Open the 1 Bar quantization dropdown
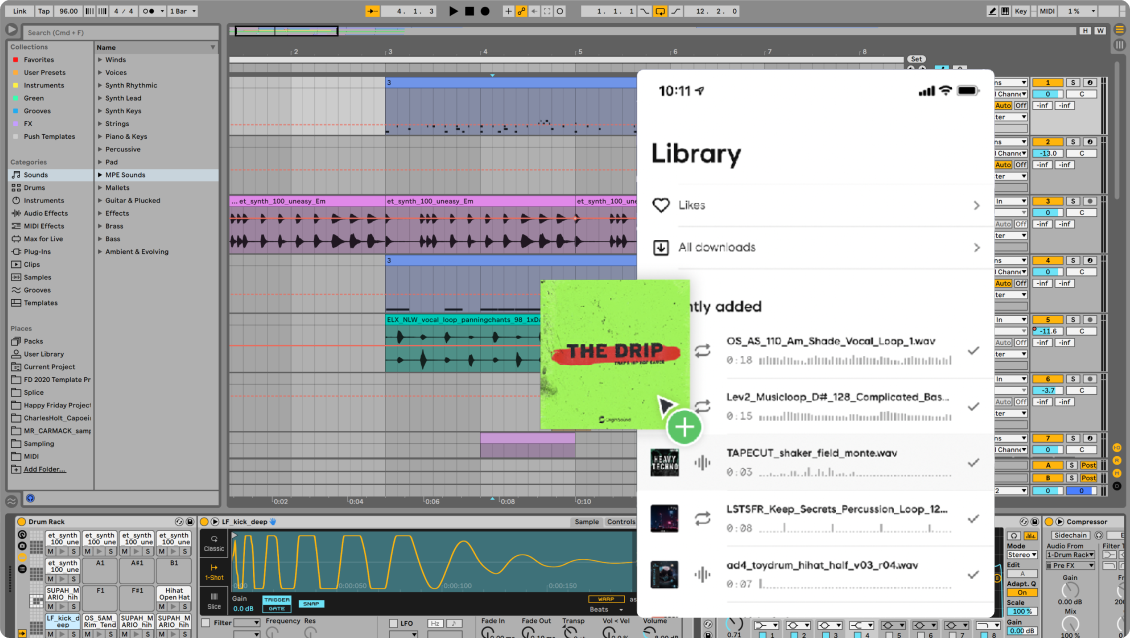 click(183, 11)
